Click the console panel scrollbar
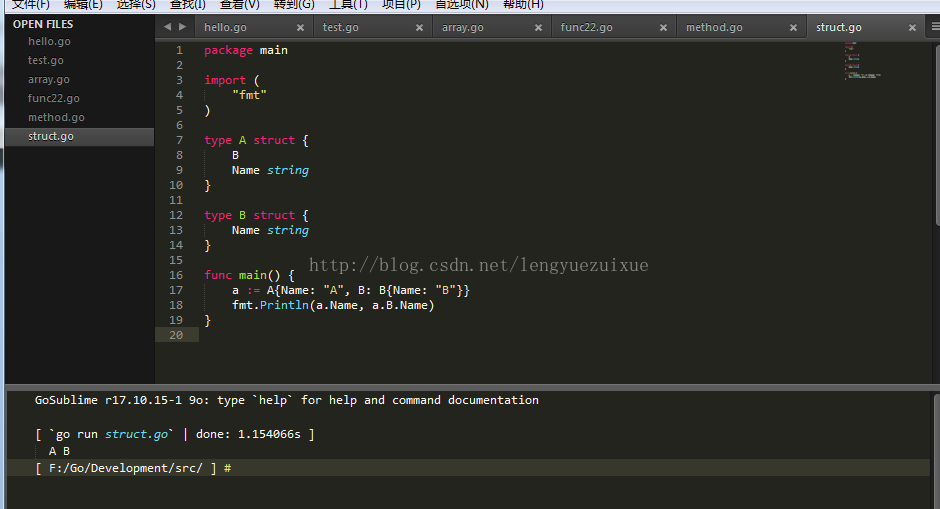 tap(936, 450)
